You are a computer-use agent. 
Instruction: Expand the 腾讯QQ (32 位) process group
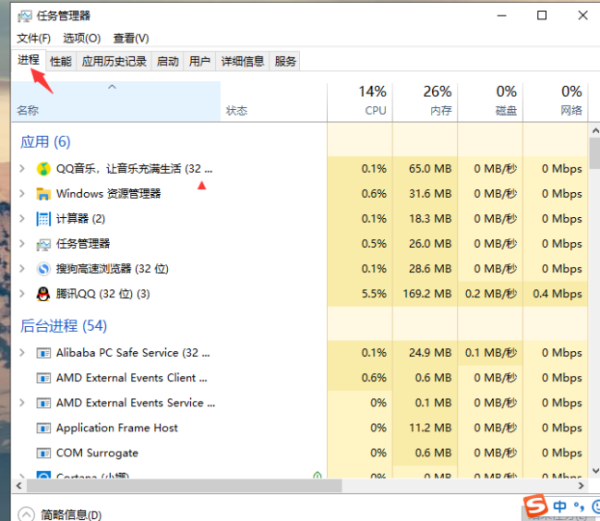[x=22, y=294]
